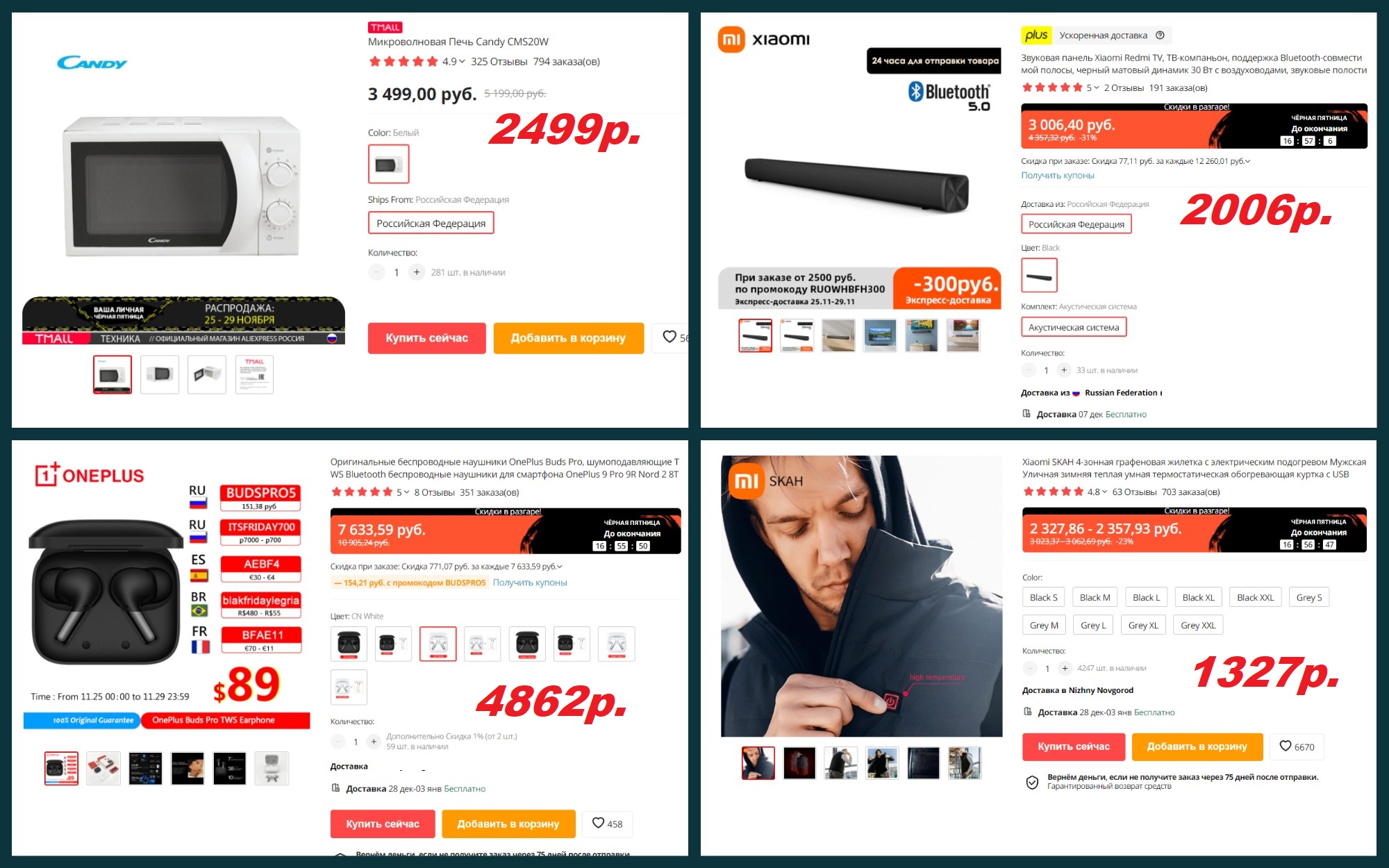
Task: Click Получить купоны link under soundbar price
Action: [1057, 176]
